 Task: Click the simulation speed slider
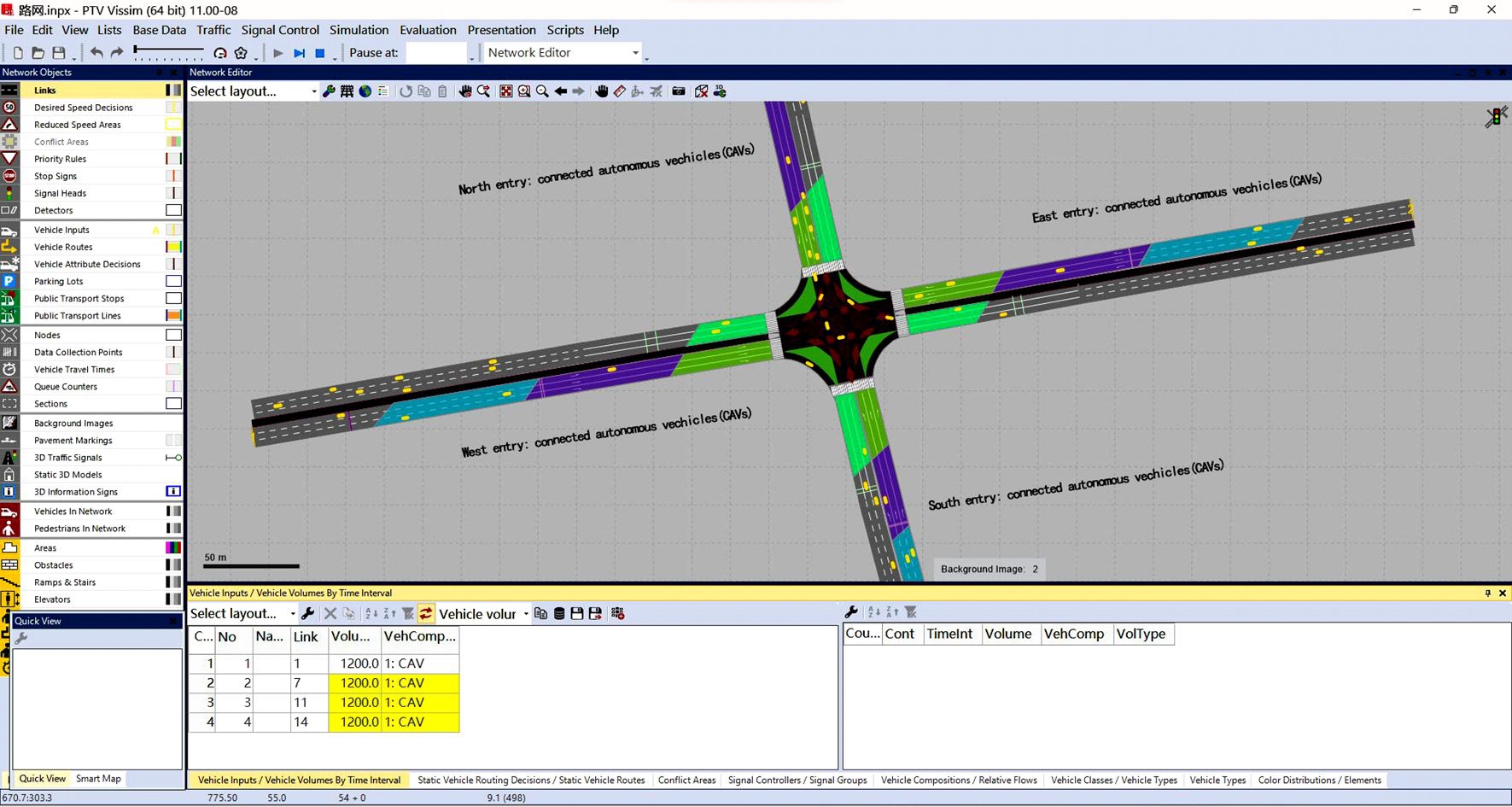pyautogui.click(x=168, y=53)
